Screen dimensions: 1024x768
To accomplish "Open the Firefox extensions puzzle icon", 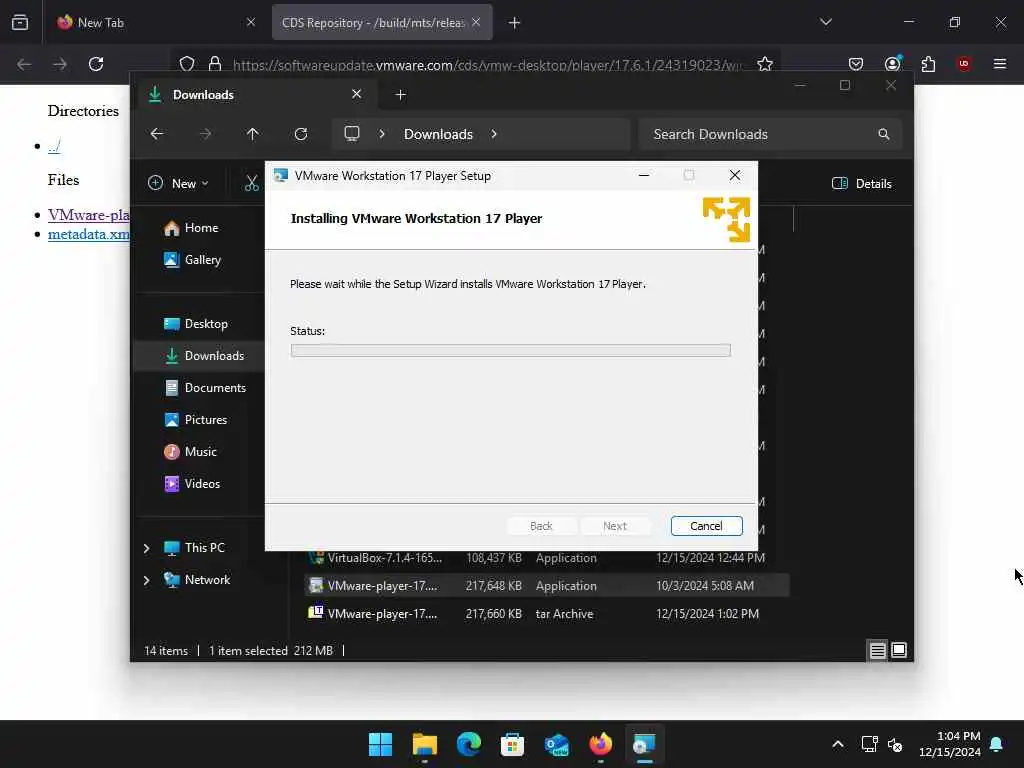I will pos(928,64).
